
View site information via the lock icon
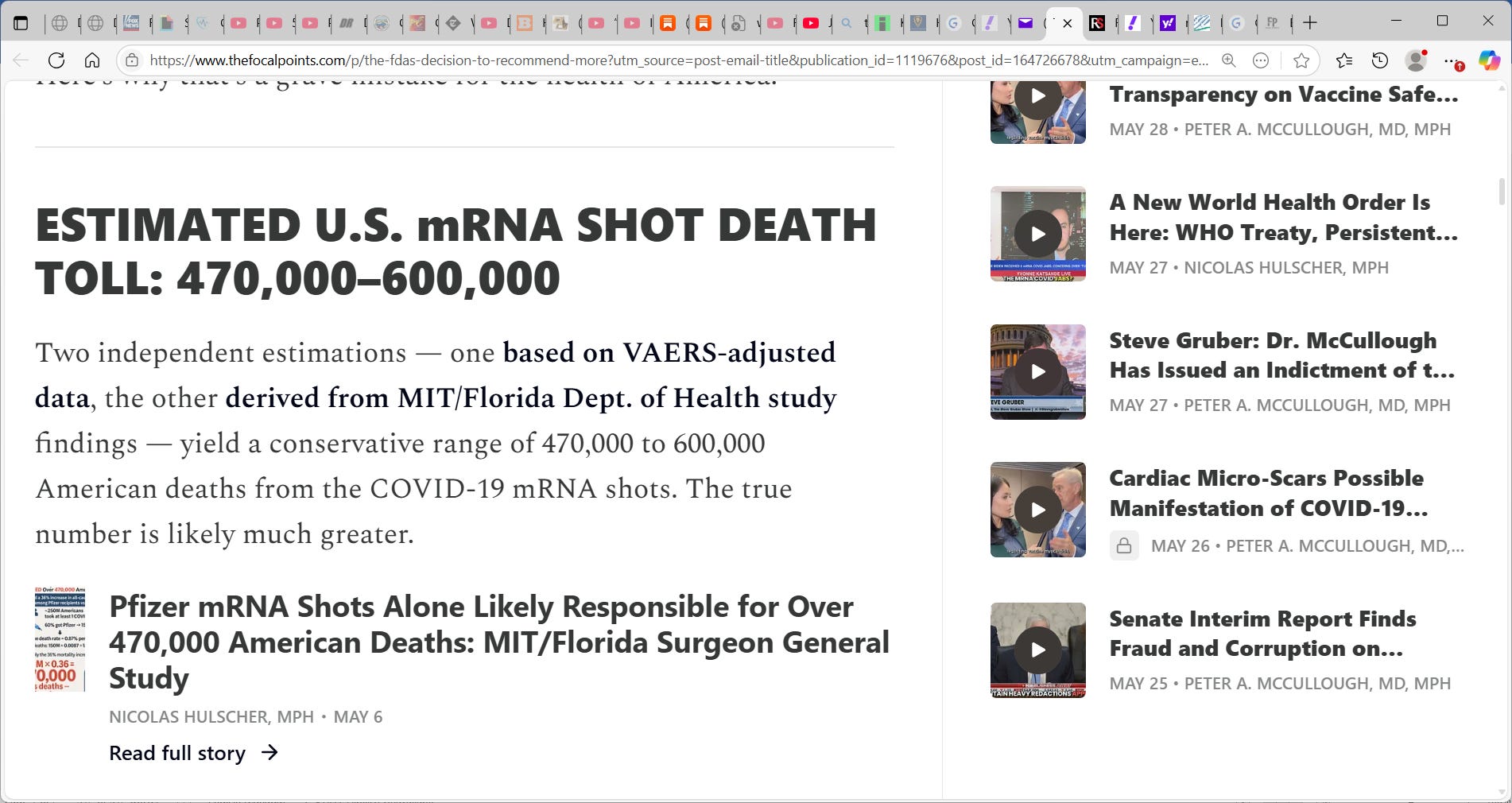click(132, 60)
